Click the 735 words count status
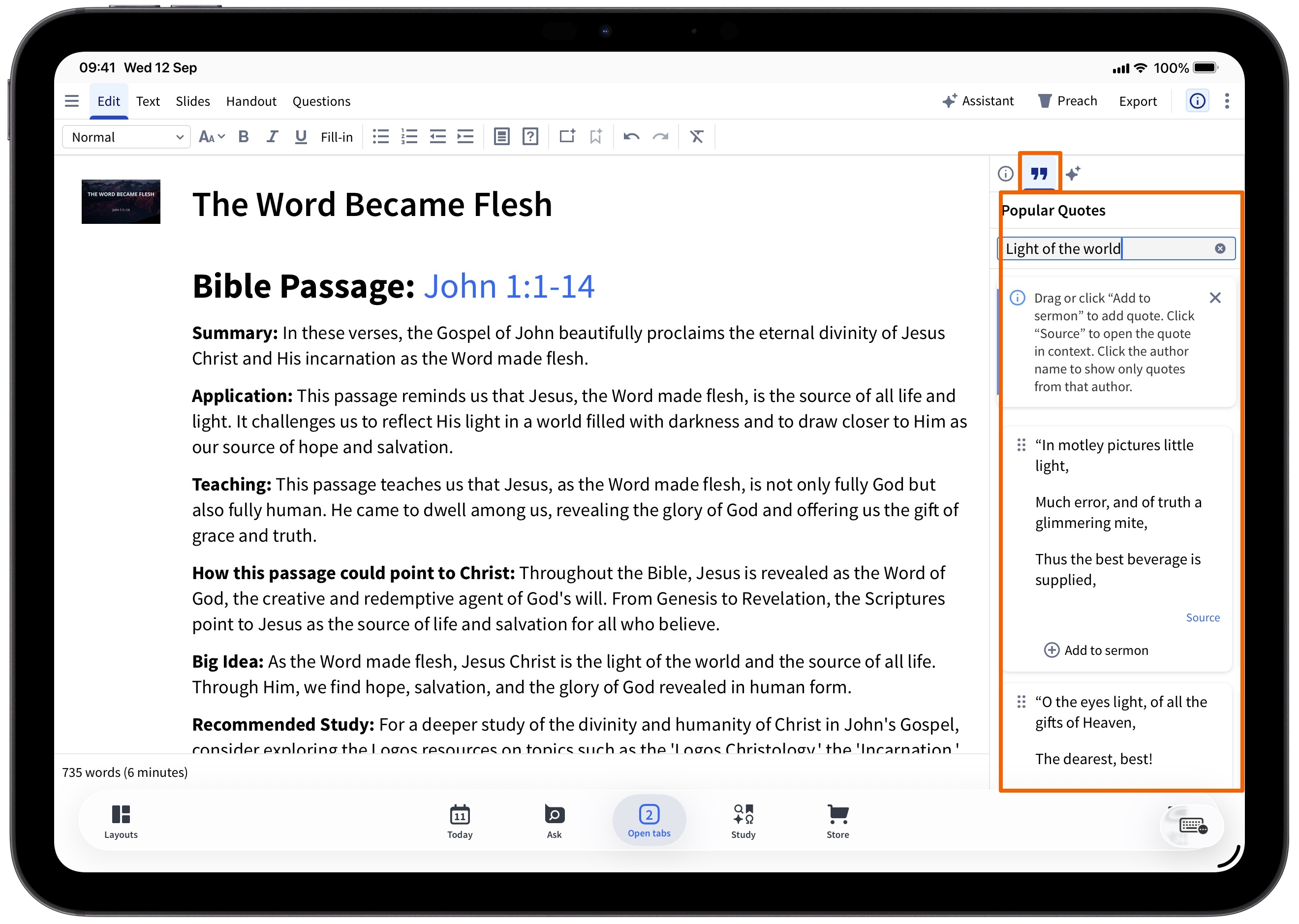The height and width of the screenshot is (924, 1299). tap(124, 773)
